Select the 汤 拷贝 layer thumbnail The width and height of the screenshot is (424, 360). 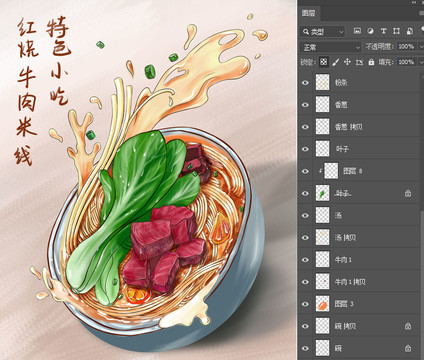click(322, 238)
